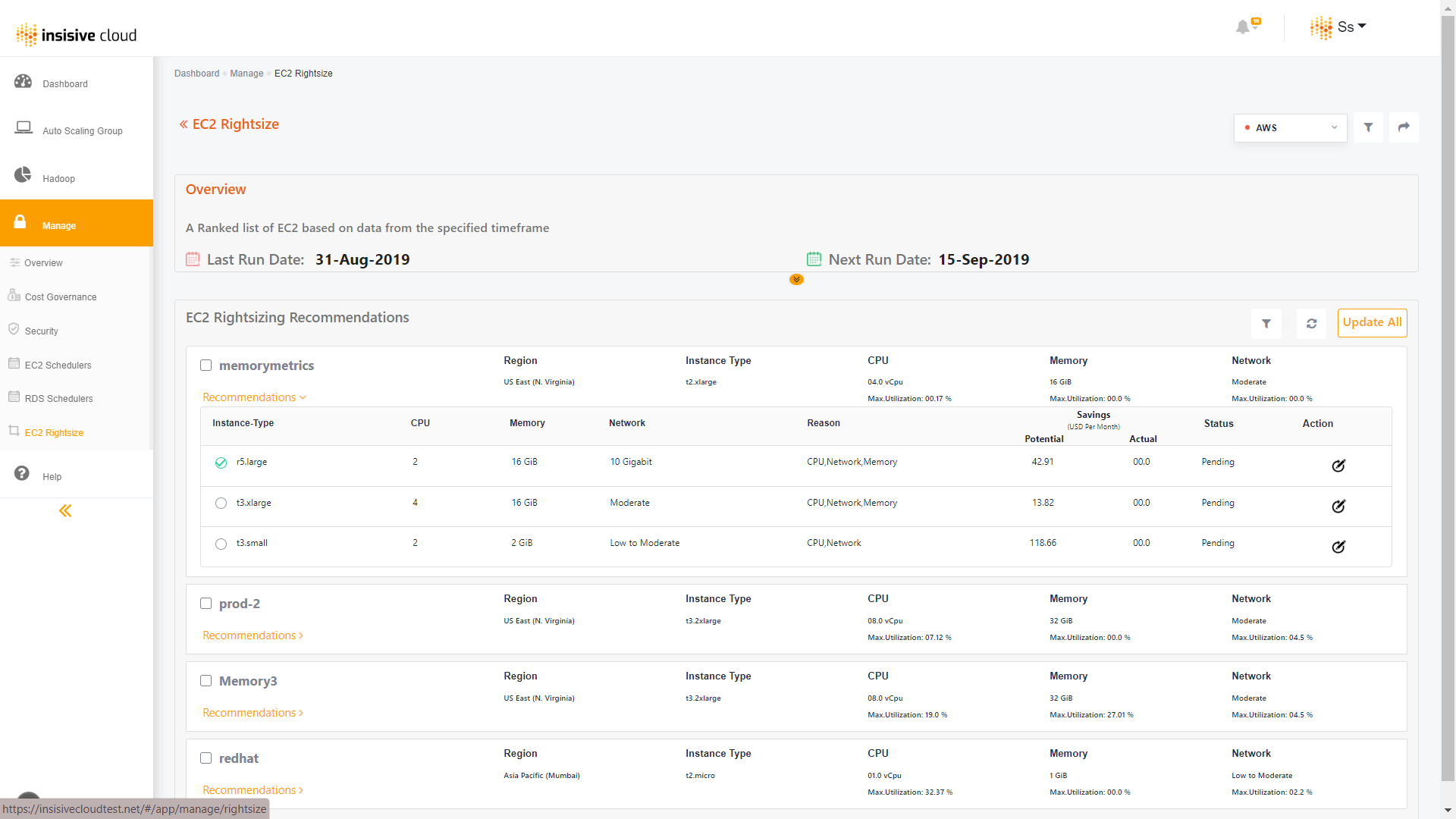
Task: Expand Recommendations for prod-2
Action: pos(253,635)
